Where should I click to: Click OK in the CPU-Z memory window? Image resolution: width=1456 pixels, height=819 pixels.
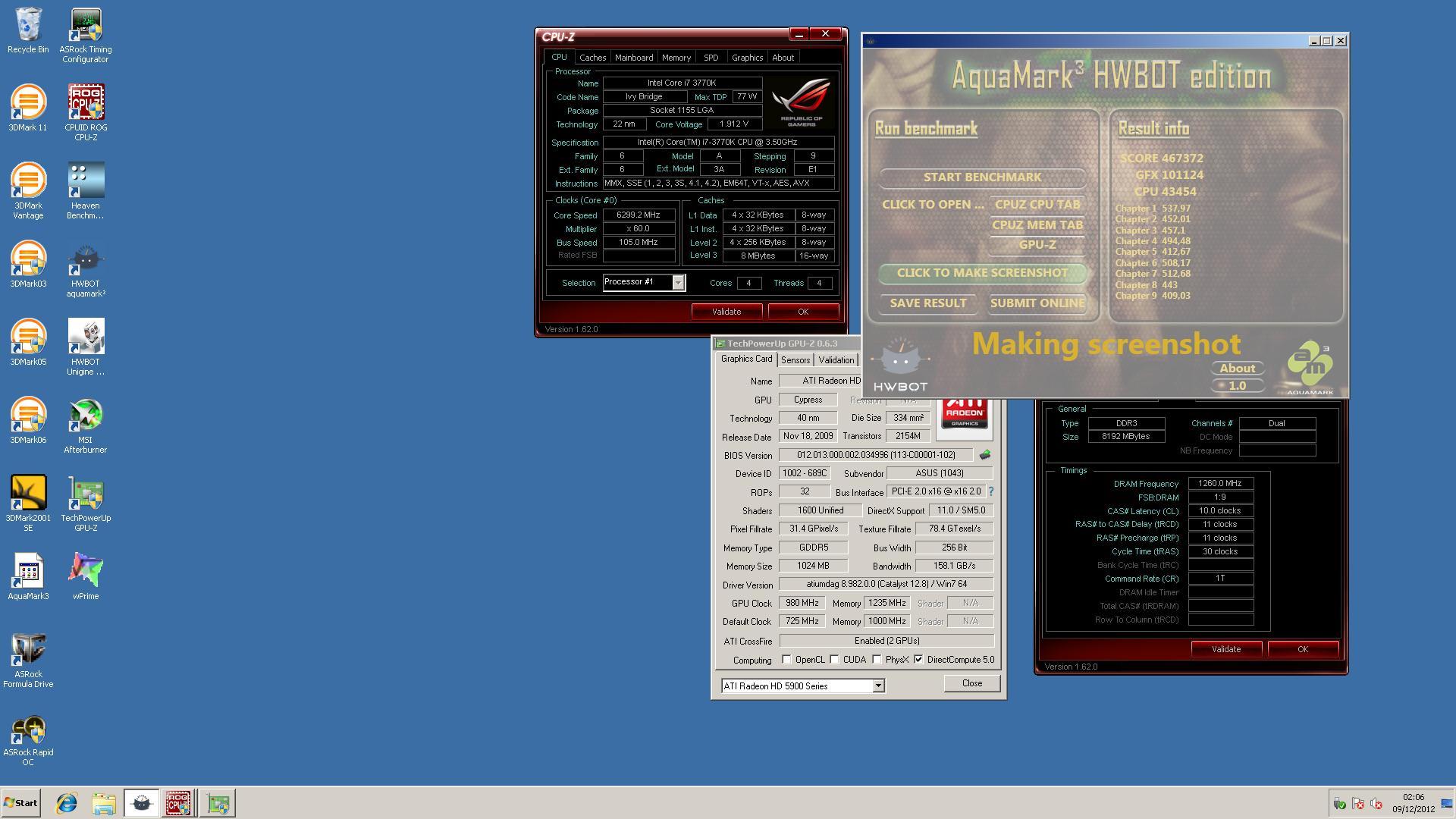[1303, 649]
